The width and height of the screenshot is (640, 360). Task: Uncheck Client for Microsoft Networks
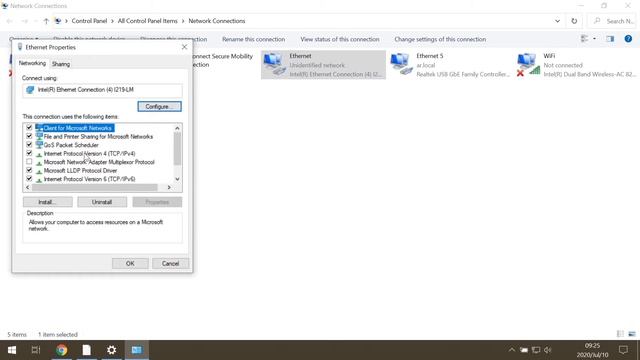pyautogui.click(x=29, y=127)
